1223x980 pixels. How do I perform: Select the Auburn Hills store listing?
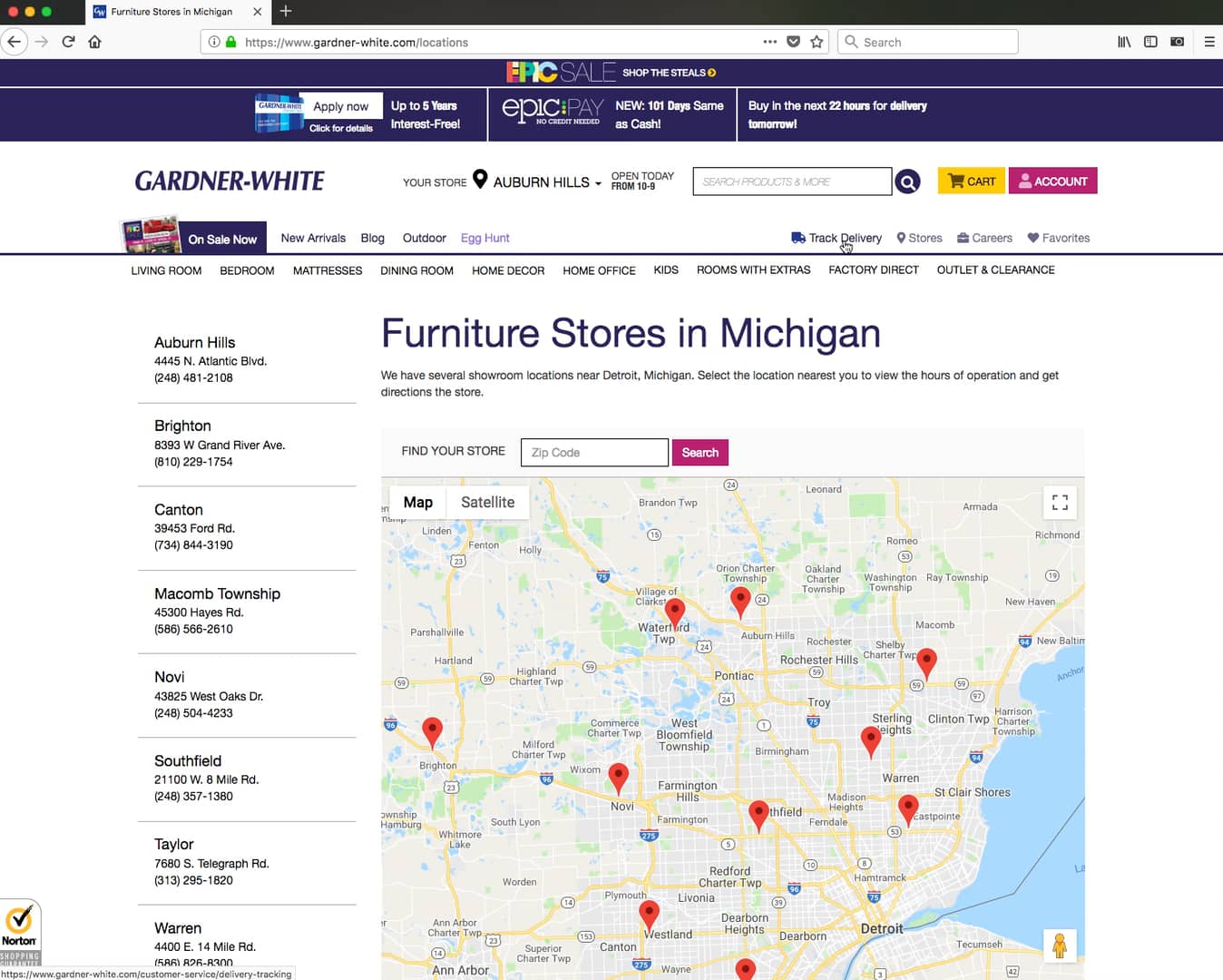point(247,359)
